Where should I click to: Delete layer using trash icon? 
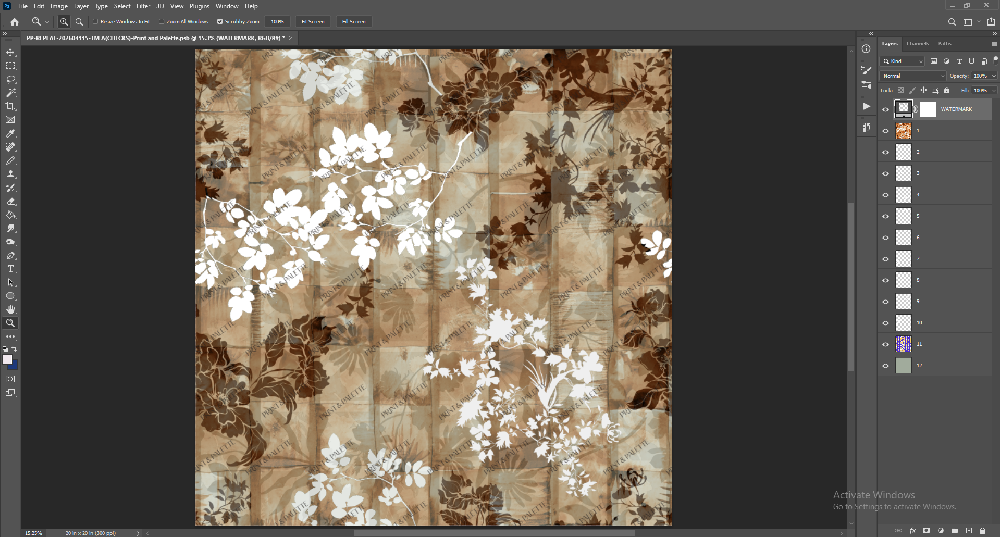click(x=983, y=530)
